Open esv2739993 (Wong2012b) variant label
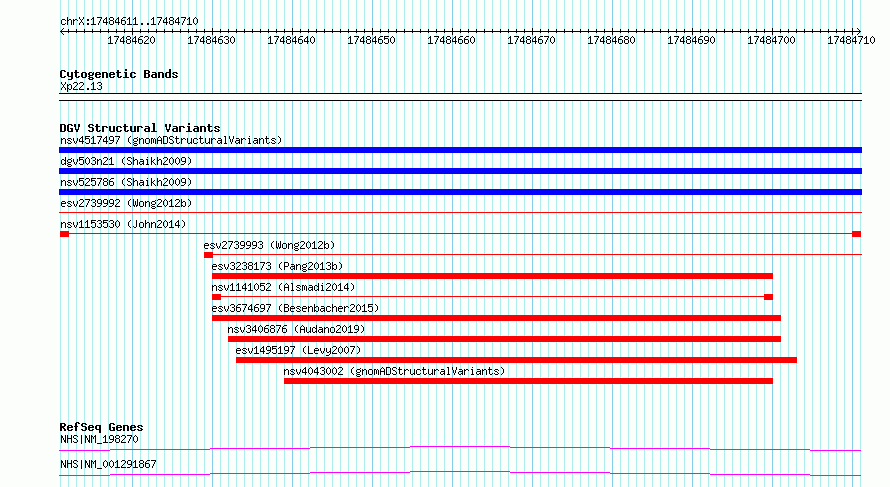The height and width of the screenshot is (487, 890). pyautogui.click(x=270, y=245)
